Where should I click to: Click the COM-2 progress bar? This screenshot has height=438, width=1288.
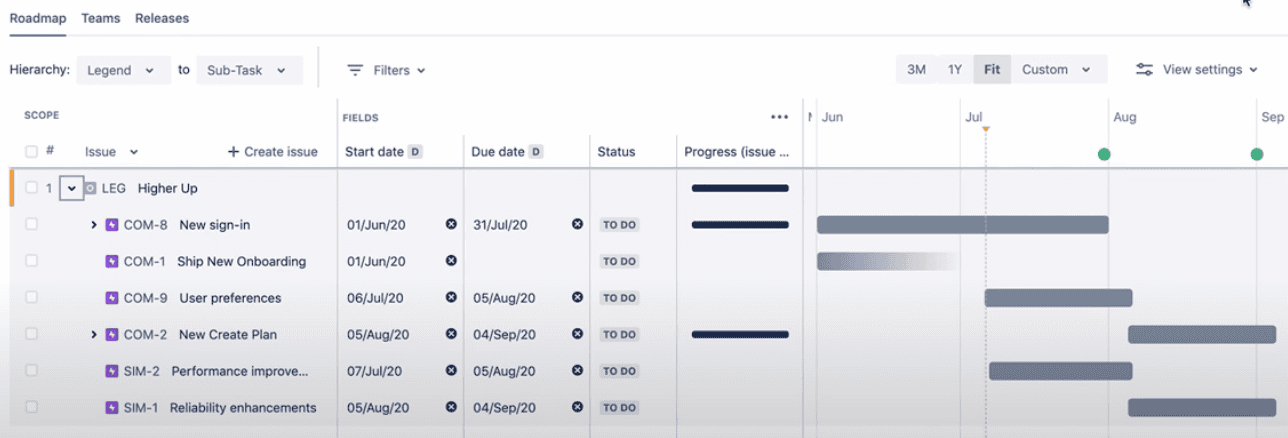coord(740,334)
